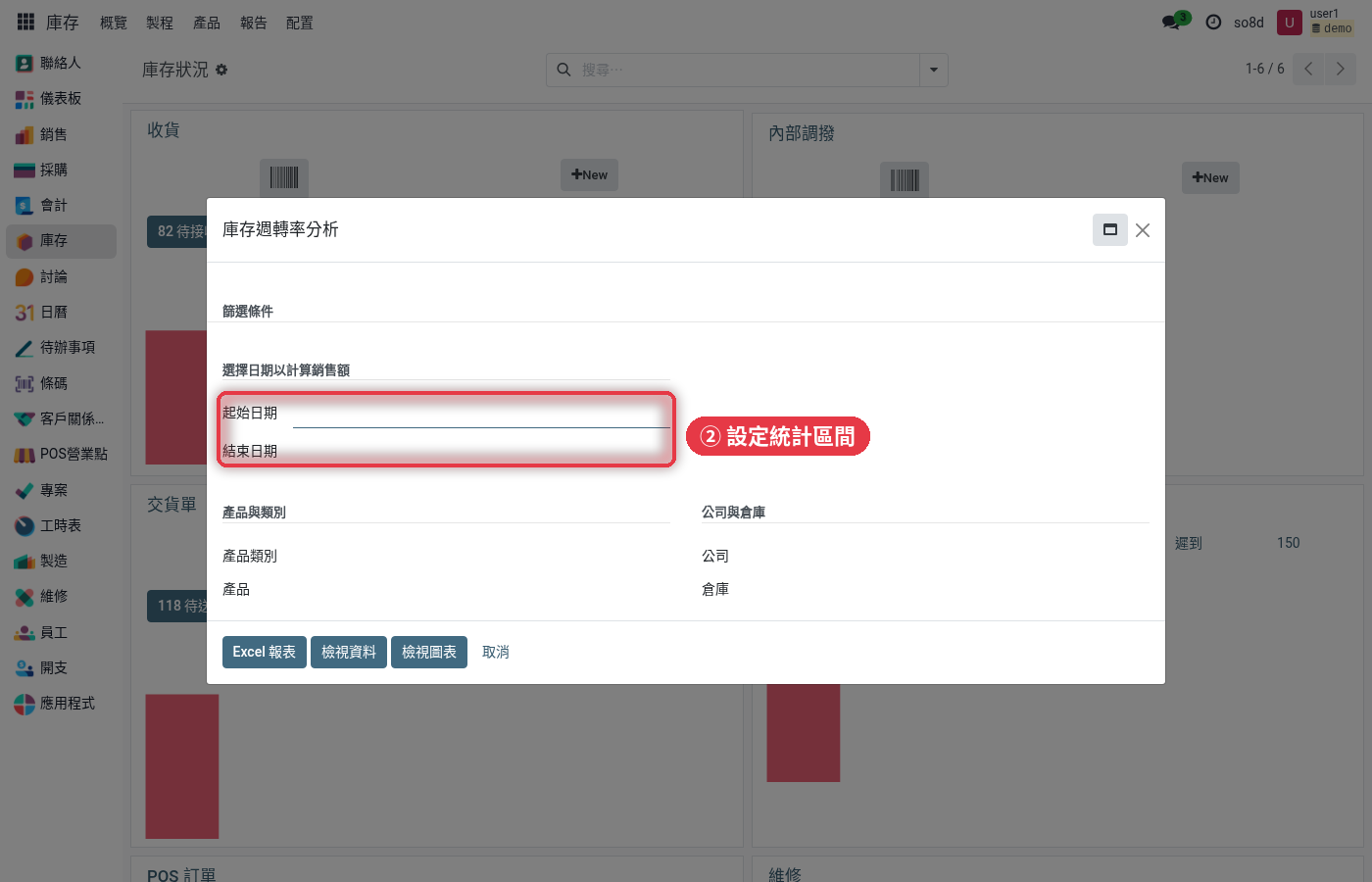
Task: Open the chat messages icon
Action: (1171, 22)
